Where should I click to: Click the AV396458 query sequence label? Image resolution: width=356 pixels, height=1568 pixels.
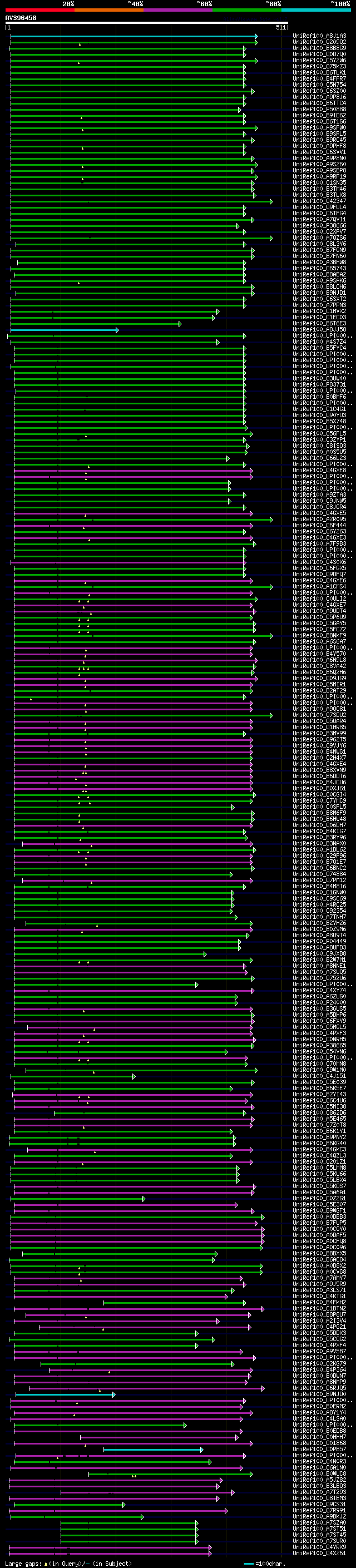(21, 18)
